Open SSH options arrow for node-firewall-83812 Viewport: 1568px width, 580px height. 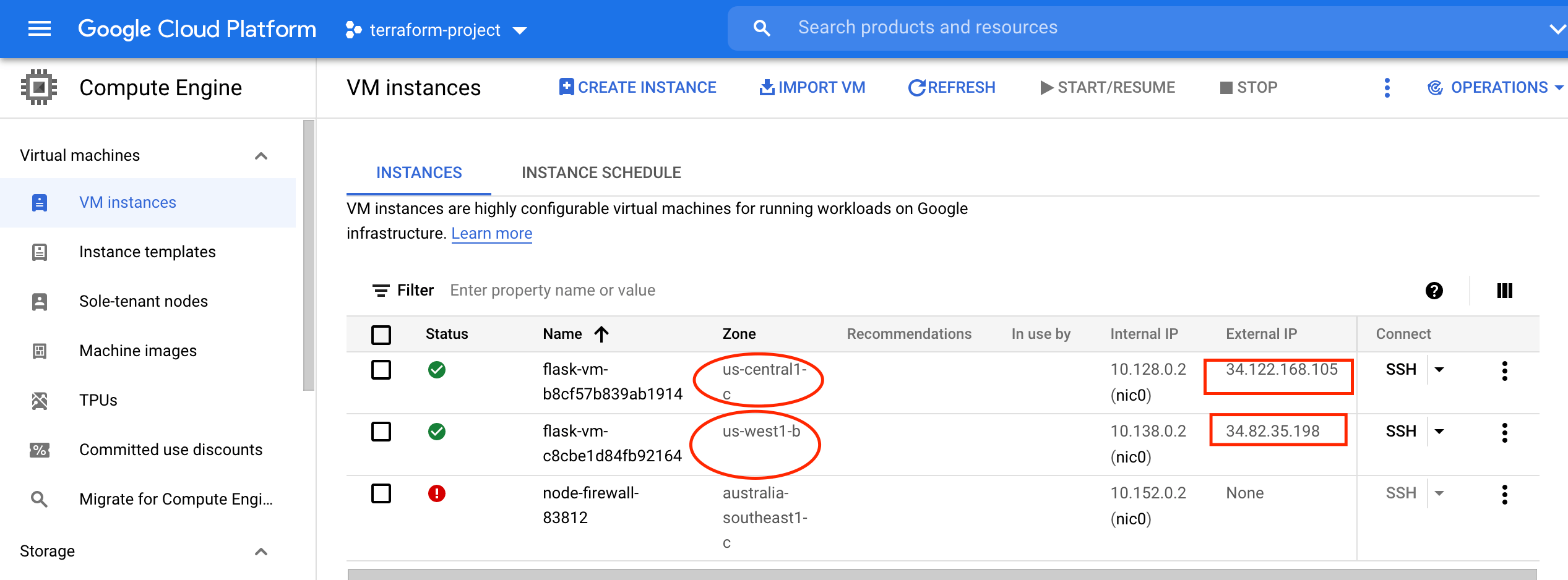click(1439, 493)
